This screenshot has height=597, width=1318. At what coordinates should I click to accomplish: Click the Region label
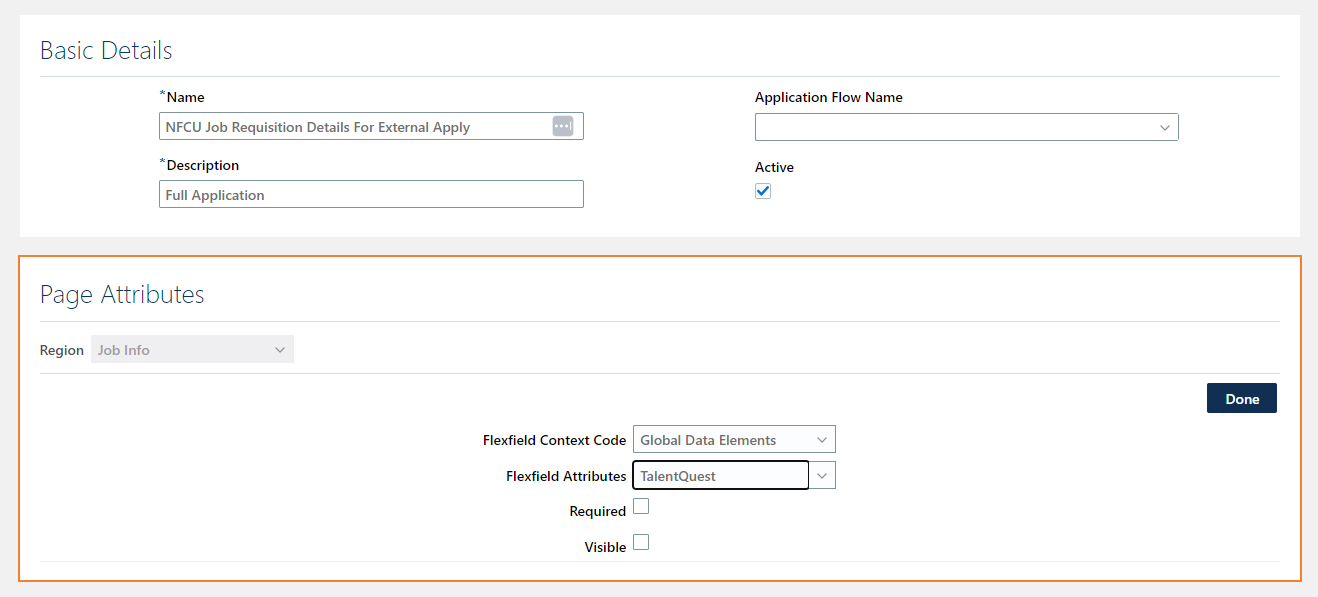pos(61,349)
